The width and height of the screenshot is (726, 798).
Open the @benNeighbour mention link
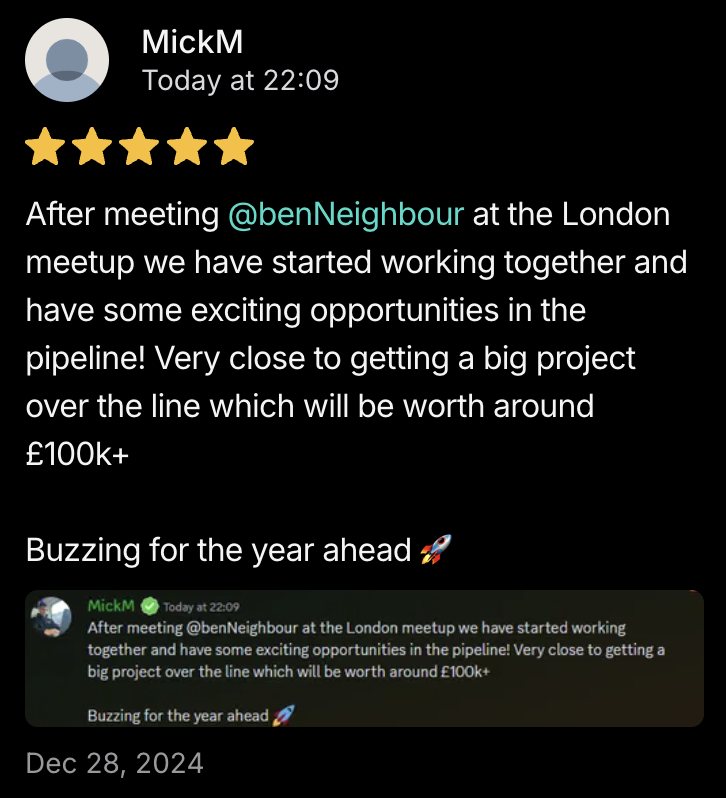coord(346,214)
